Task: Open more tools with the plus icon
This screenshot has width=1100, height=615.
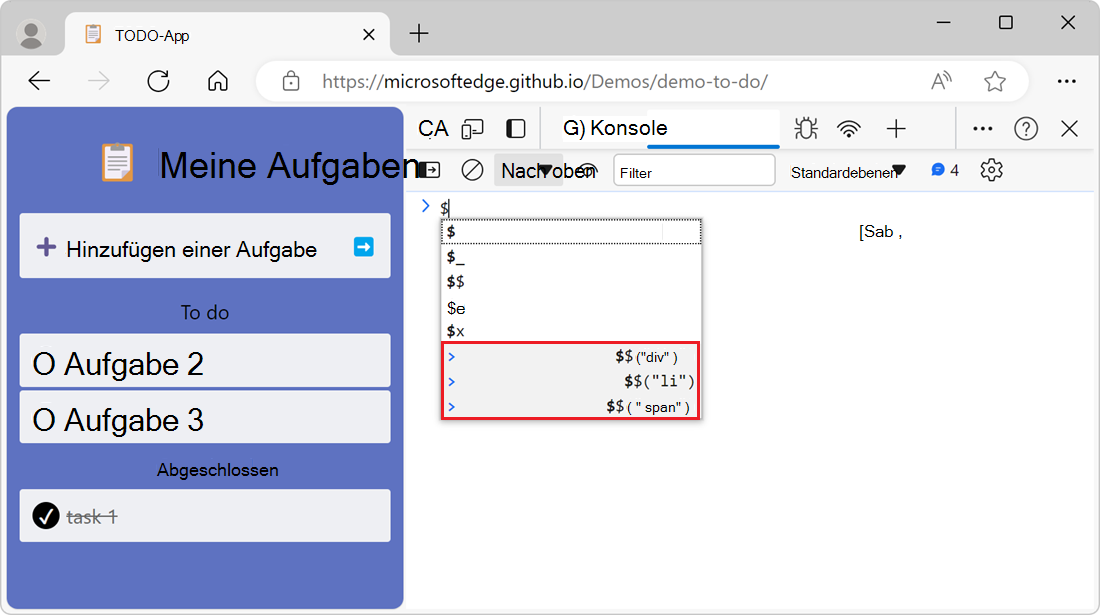Action: pyautogui.click(x=896, y=128)
